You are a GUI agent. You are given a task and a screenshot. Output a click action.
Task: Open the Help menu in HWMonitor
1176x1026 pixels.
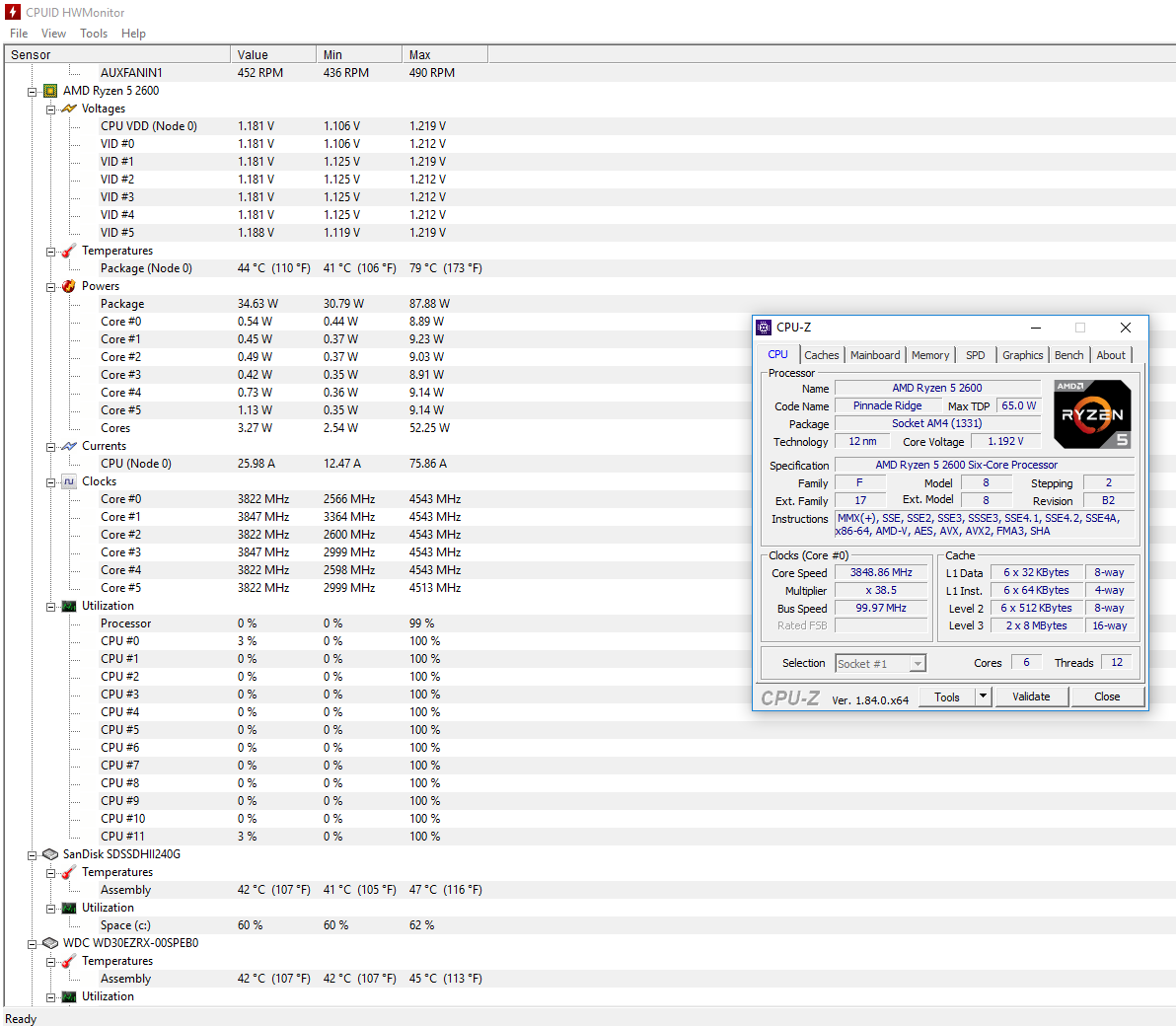[x=133, y=33]
